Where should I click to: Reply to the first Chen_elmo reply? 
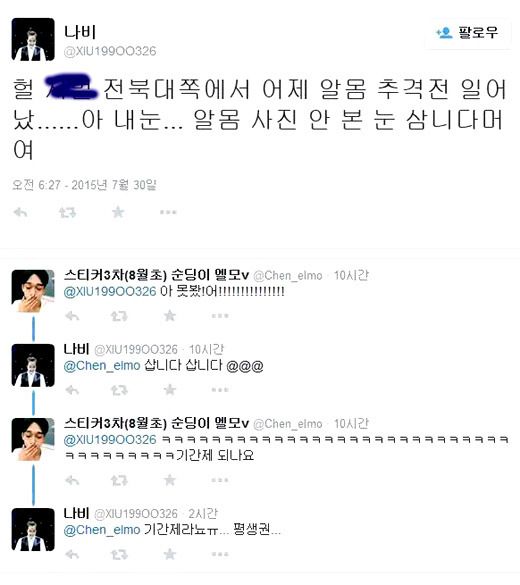(72, 316)
